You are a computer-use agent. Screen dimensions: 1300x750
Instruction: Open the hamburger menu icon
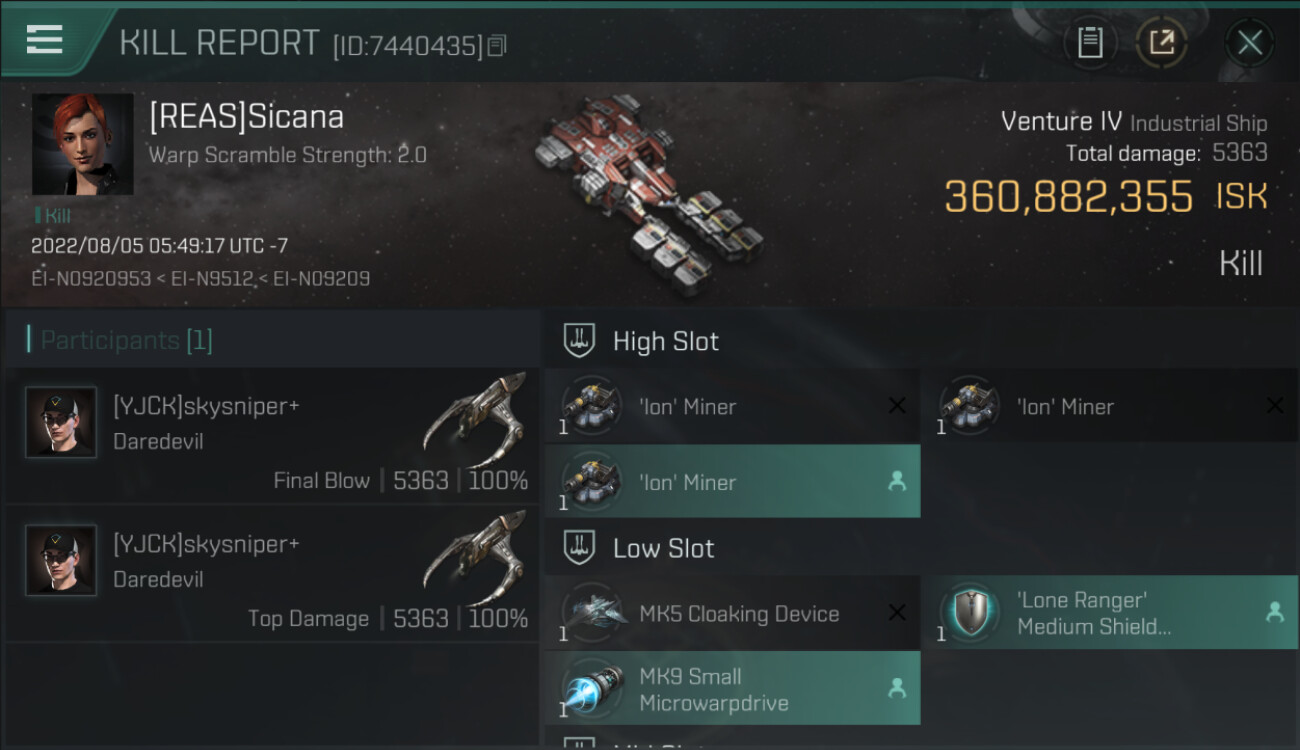point(45,40)
